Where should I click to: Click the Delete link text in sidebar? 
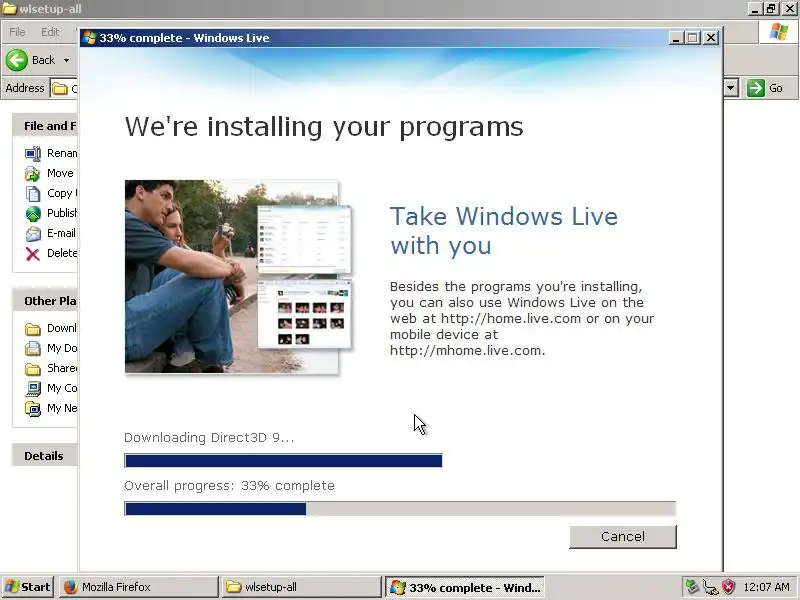62,253
